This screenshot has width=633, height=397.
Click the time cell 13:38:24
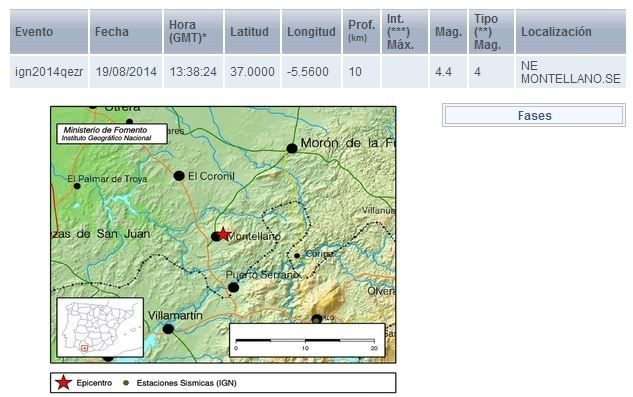[x=193, y=72]
